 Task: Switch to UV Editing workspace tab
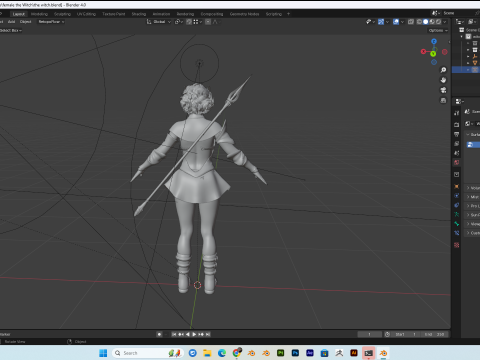(86, 14)
